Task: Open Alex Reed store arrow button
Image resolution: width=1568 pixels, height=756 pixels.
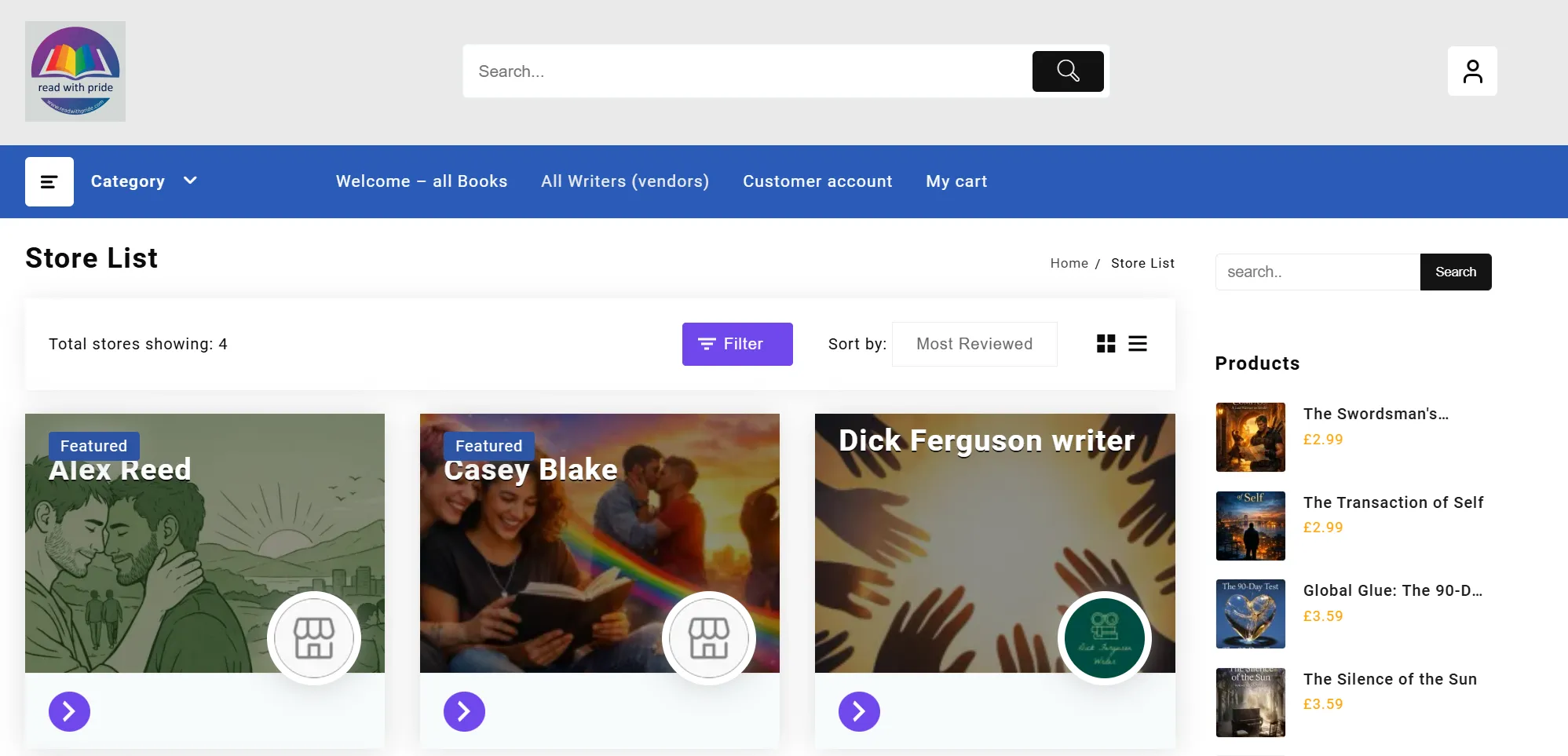Action: click(x=69, y=711)
